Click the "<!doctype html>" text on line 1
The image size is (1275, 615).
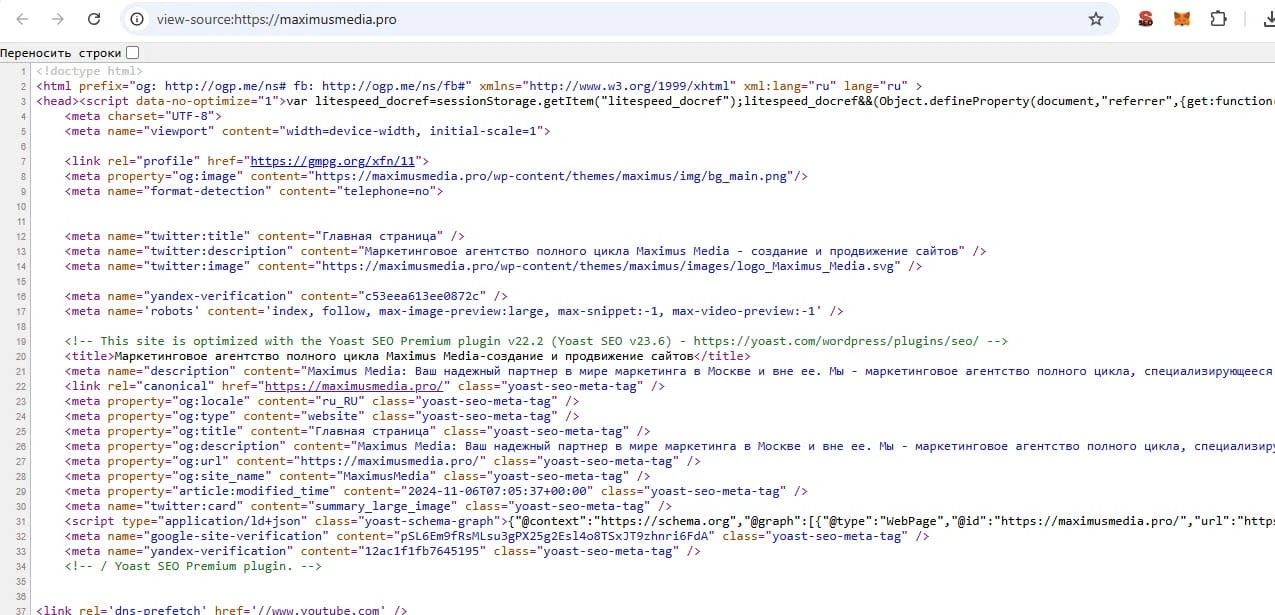[89, 71]
